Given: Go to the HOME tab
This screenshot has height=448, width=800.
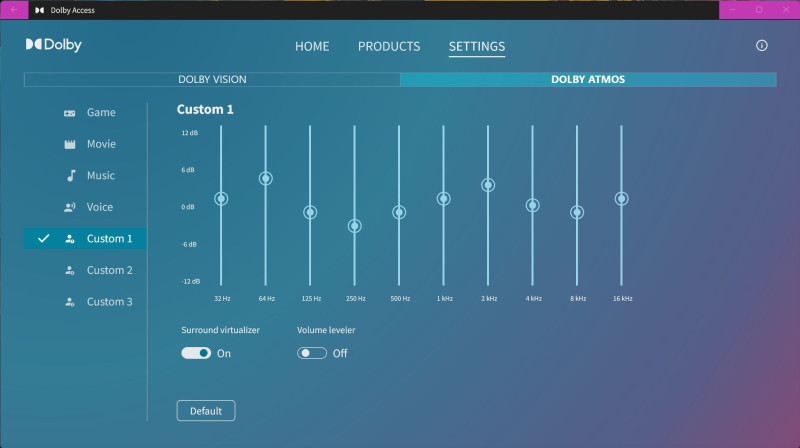Looking at the screenshot, I should pyautogui.click(x=312, y=46).
